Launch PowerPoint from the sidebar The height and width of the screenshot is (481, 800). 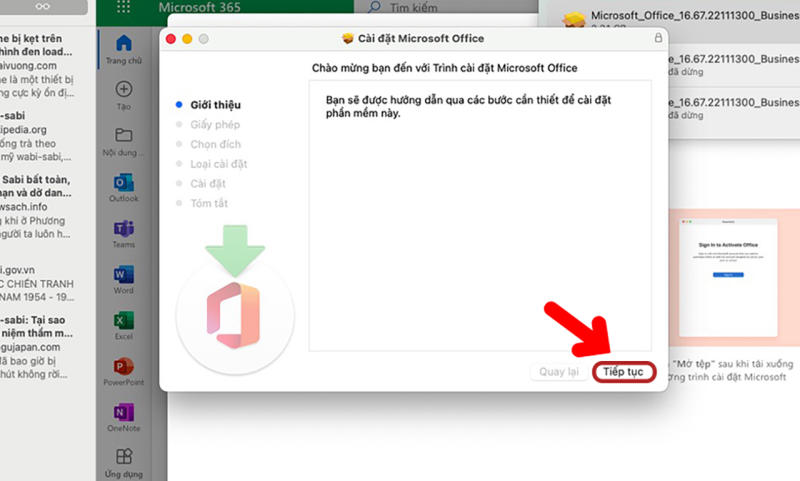pyautogui.click(x=124, y=367)
